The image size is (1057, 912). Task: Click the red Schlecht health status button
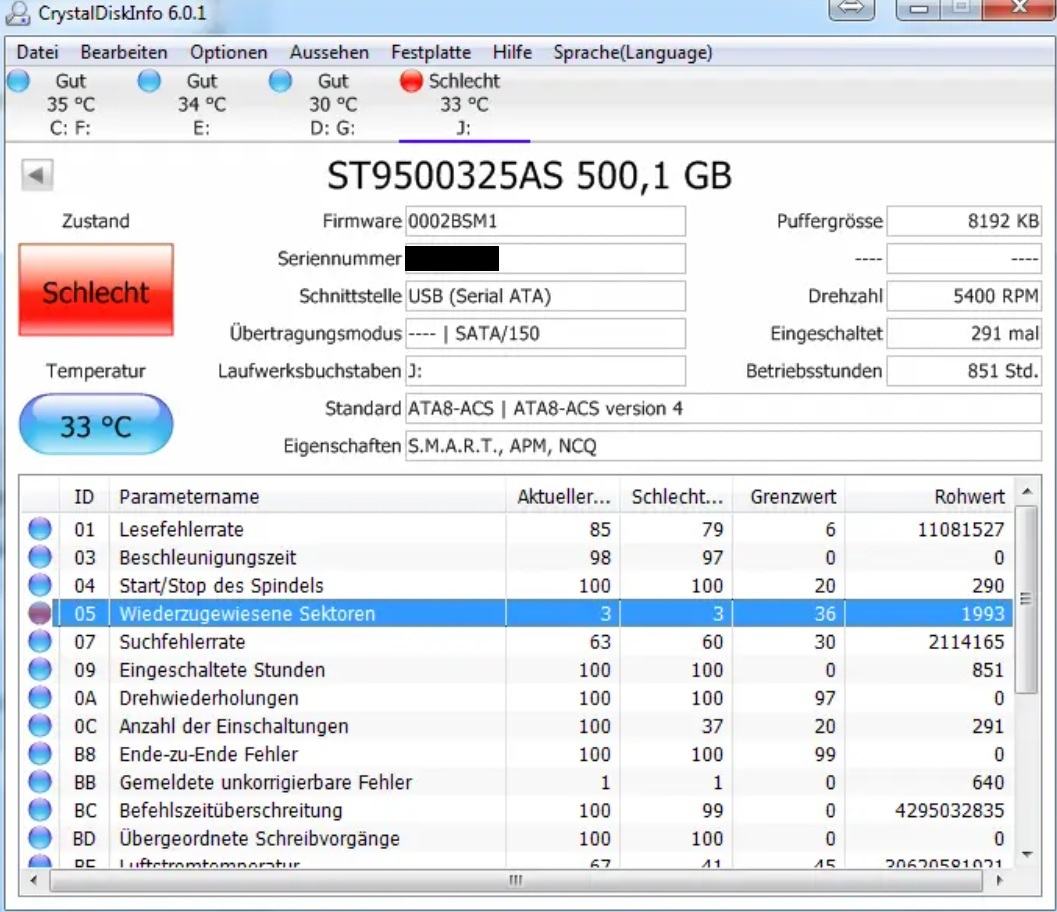coord(96,290)
